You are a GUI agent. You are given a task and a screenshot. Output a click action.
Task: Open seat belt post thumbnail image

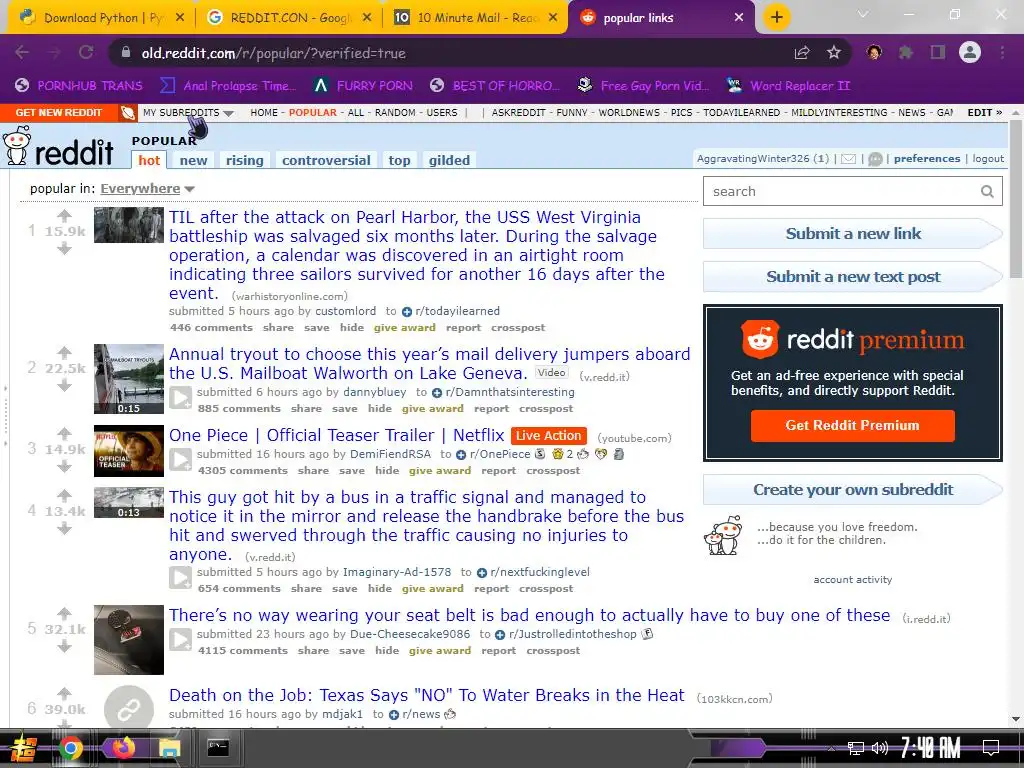(x=129, y=639)
